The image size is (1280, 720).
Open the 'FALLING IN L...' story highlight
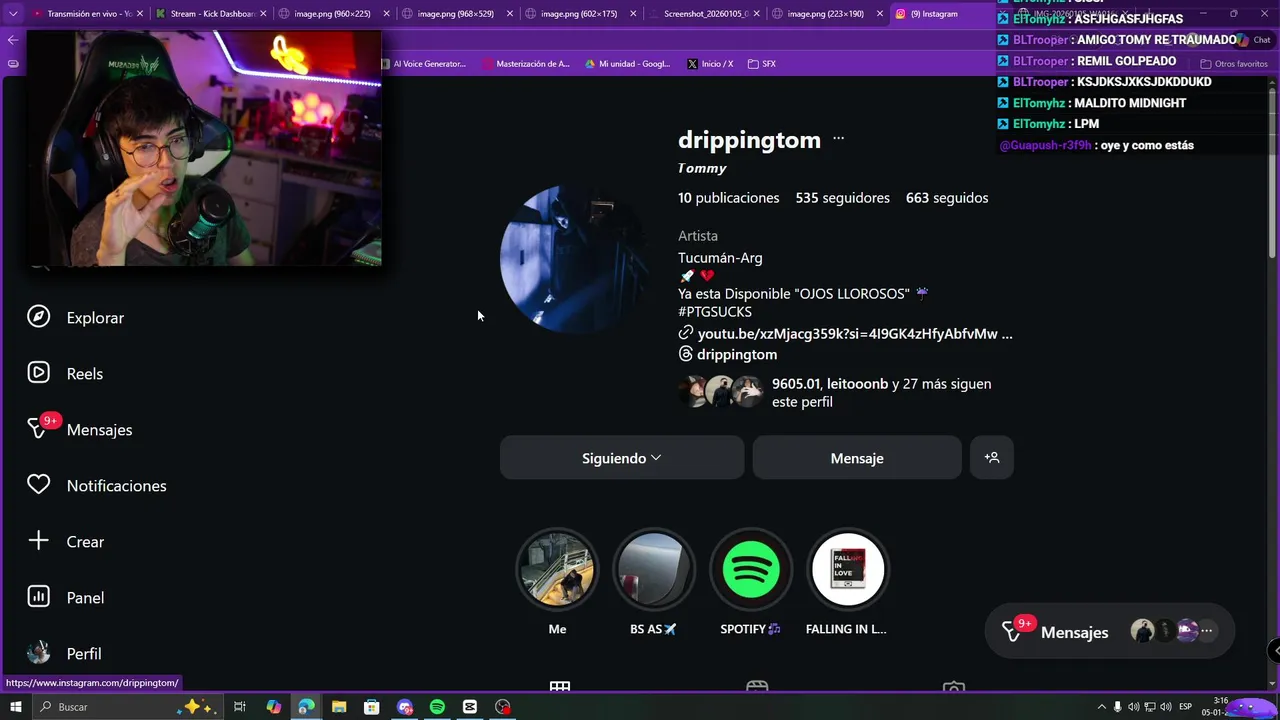pos(847,569)
